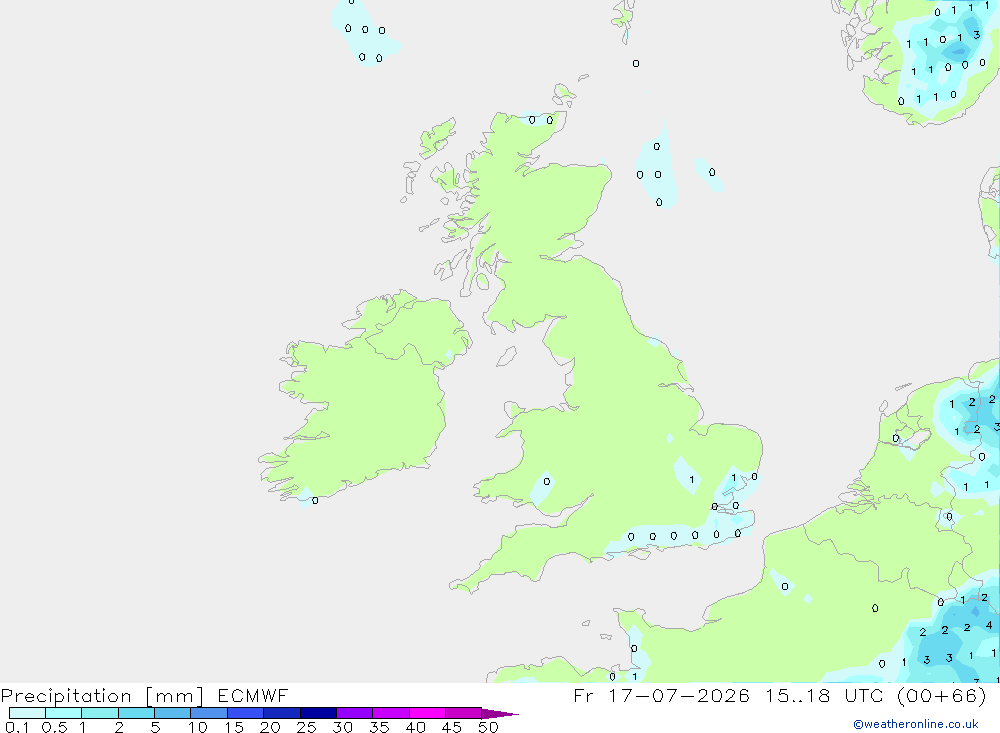Click the '10' legend scale label

pos(198,727)
